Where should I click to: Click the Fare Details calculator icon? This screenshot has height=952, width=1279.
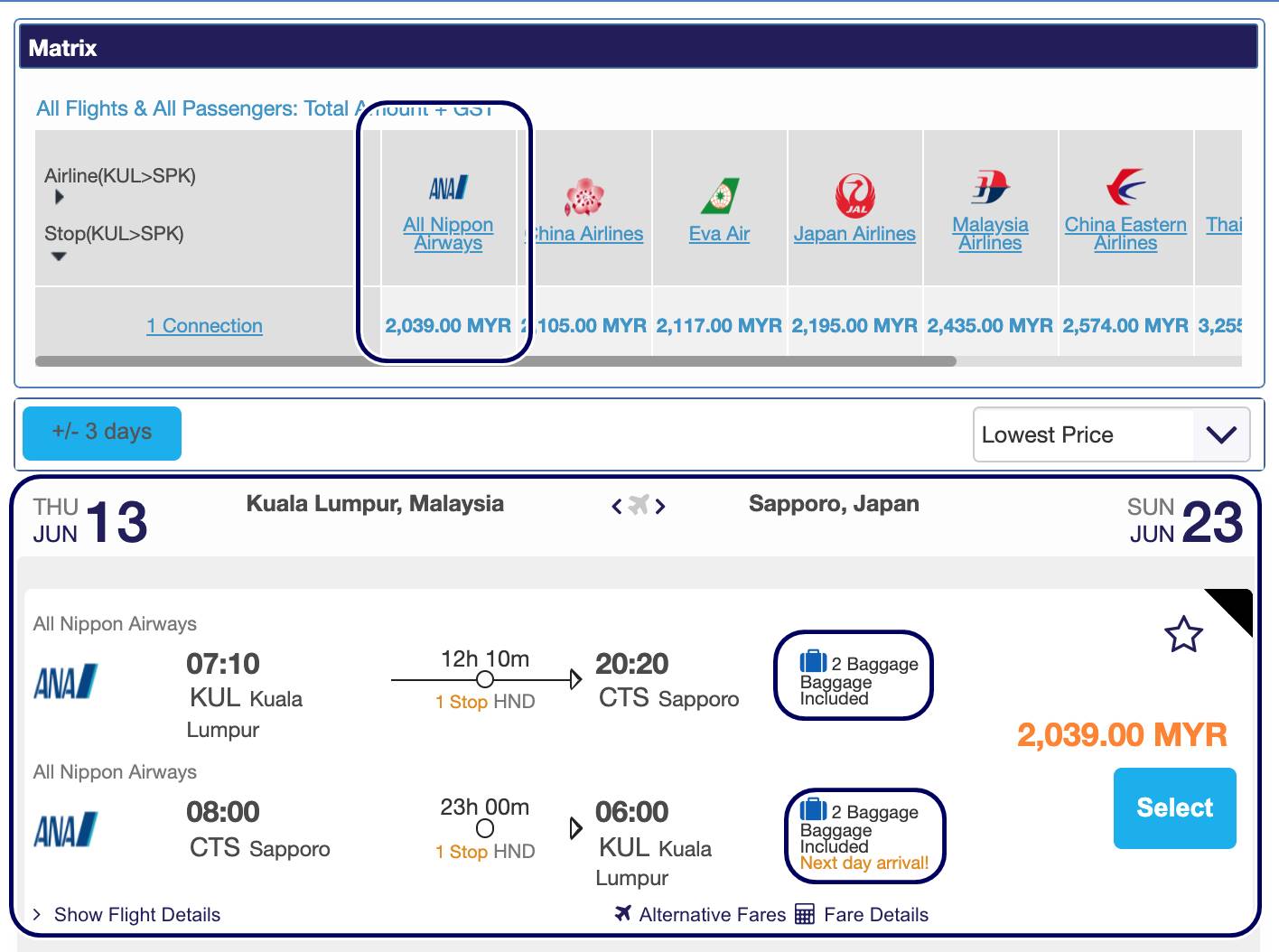click(804, 914)
